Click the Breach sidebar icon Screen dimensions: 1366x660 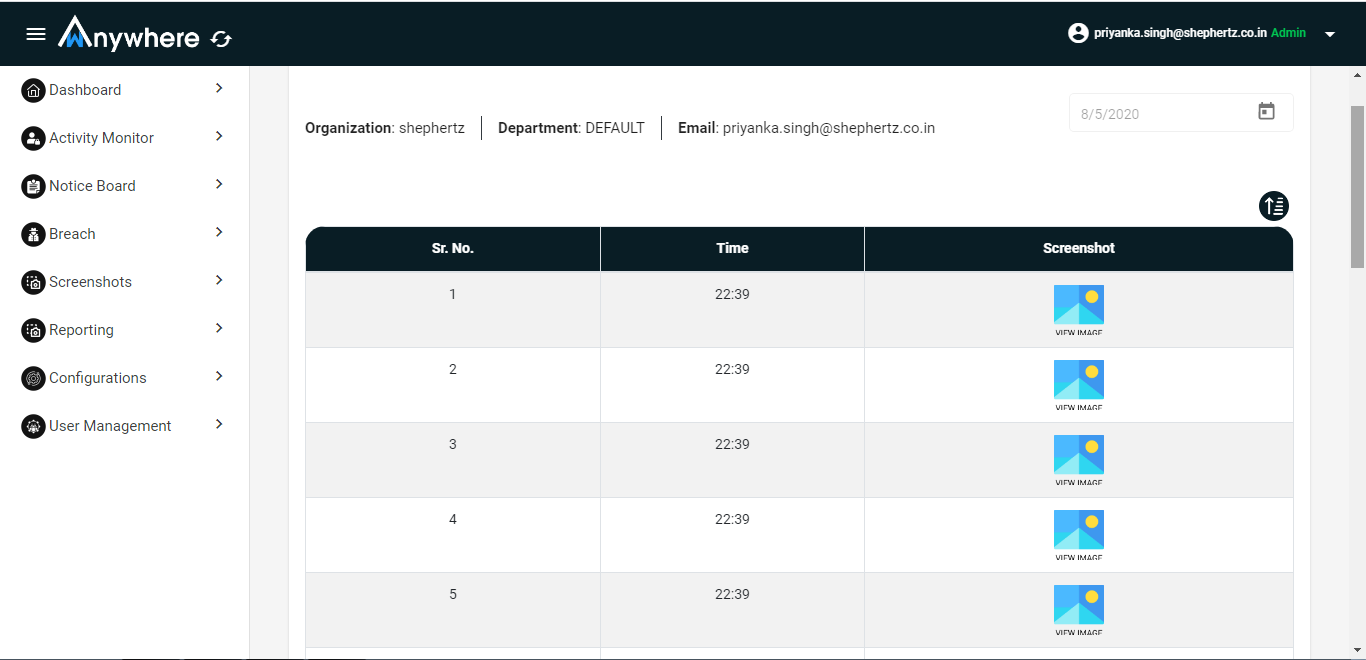point(33,234)
